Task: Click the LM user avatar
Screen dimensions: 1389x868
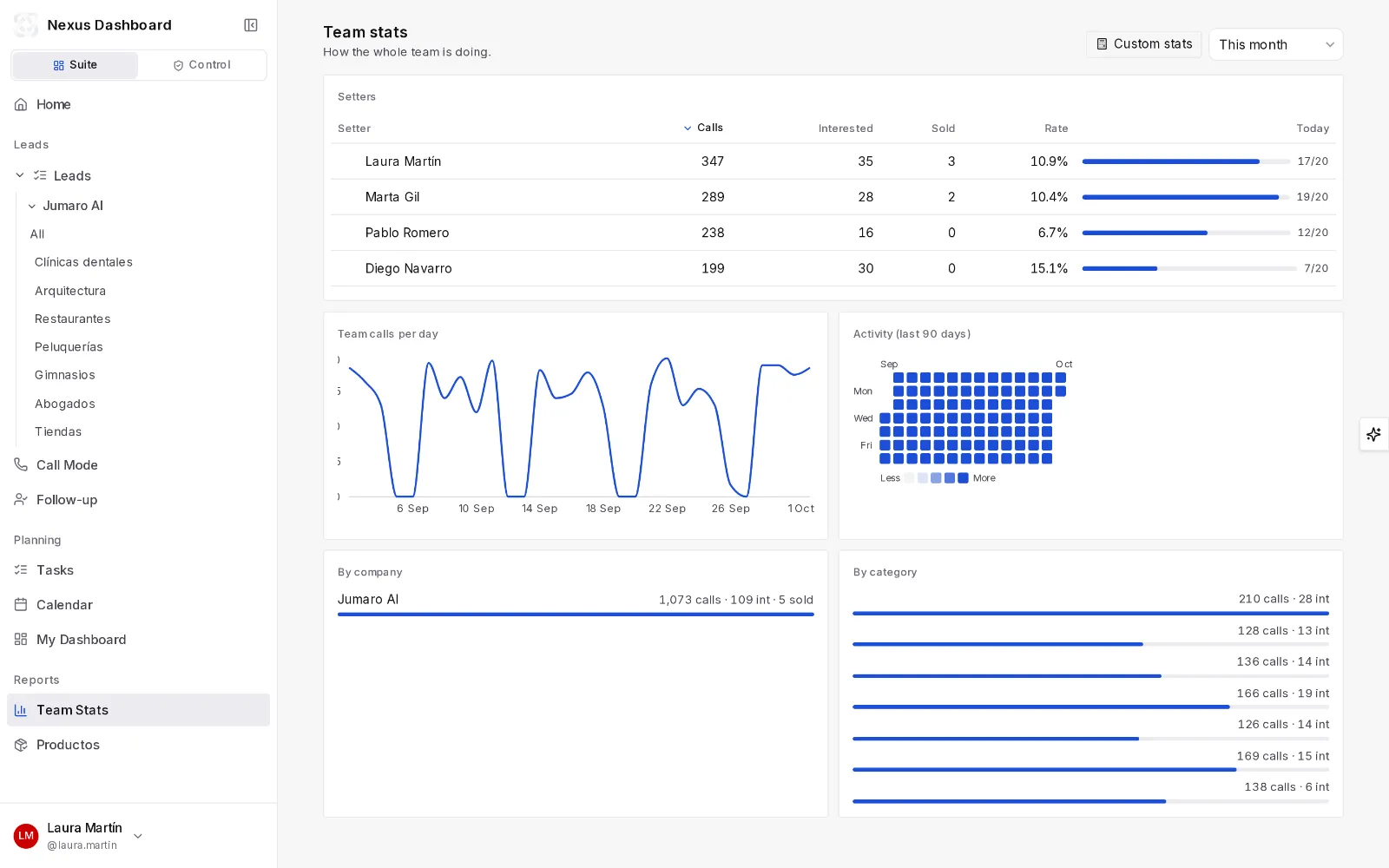Action: (26, 836)
